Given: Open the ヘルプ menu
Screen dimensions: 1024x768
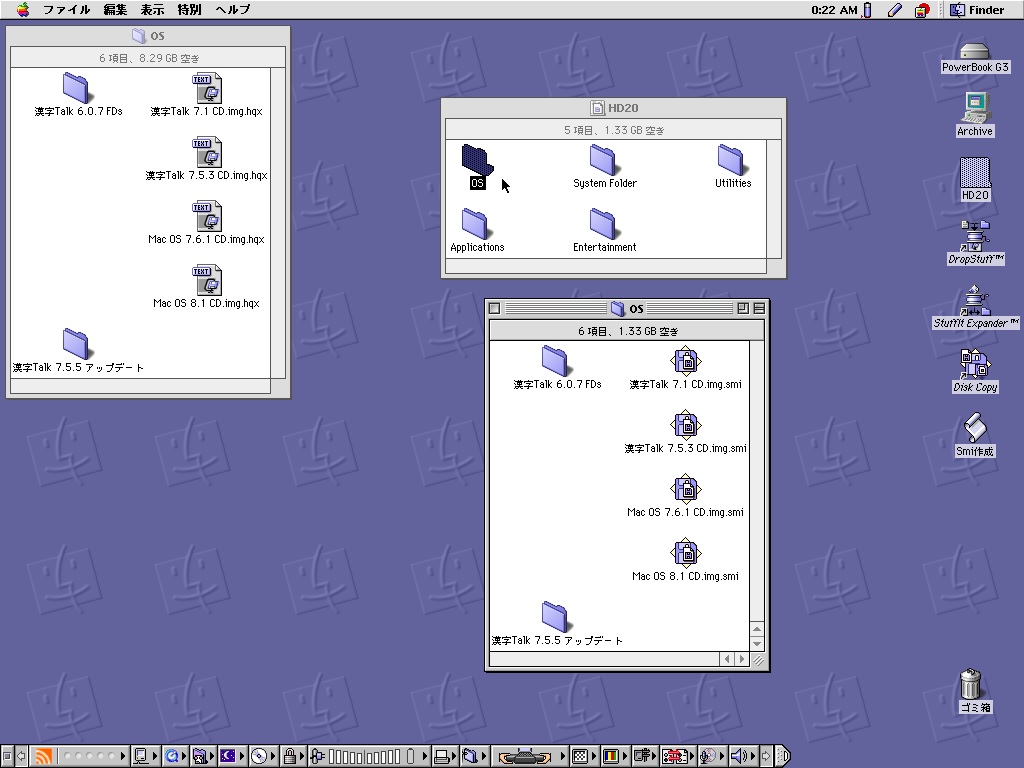Looking at the screenshot, I should [232, 9].
